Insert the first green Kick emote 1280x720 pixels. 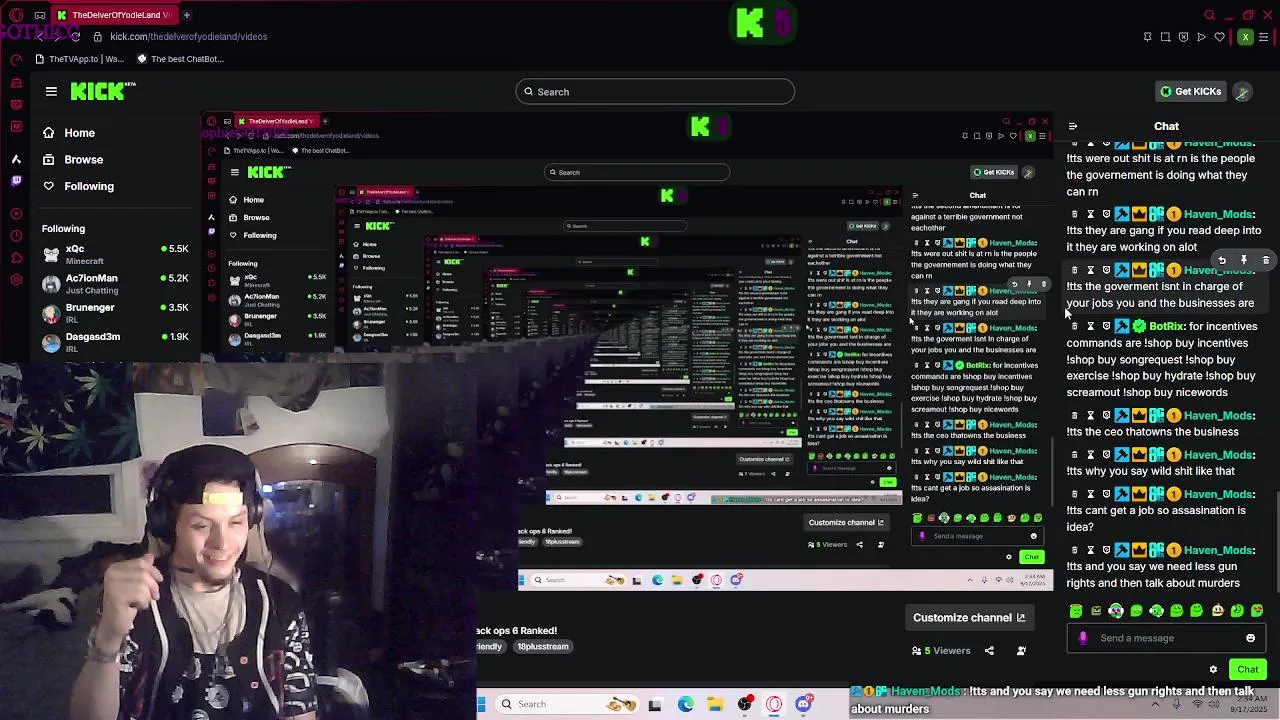(x=1076, y=611)
